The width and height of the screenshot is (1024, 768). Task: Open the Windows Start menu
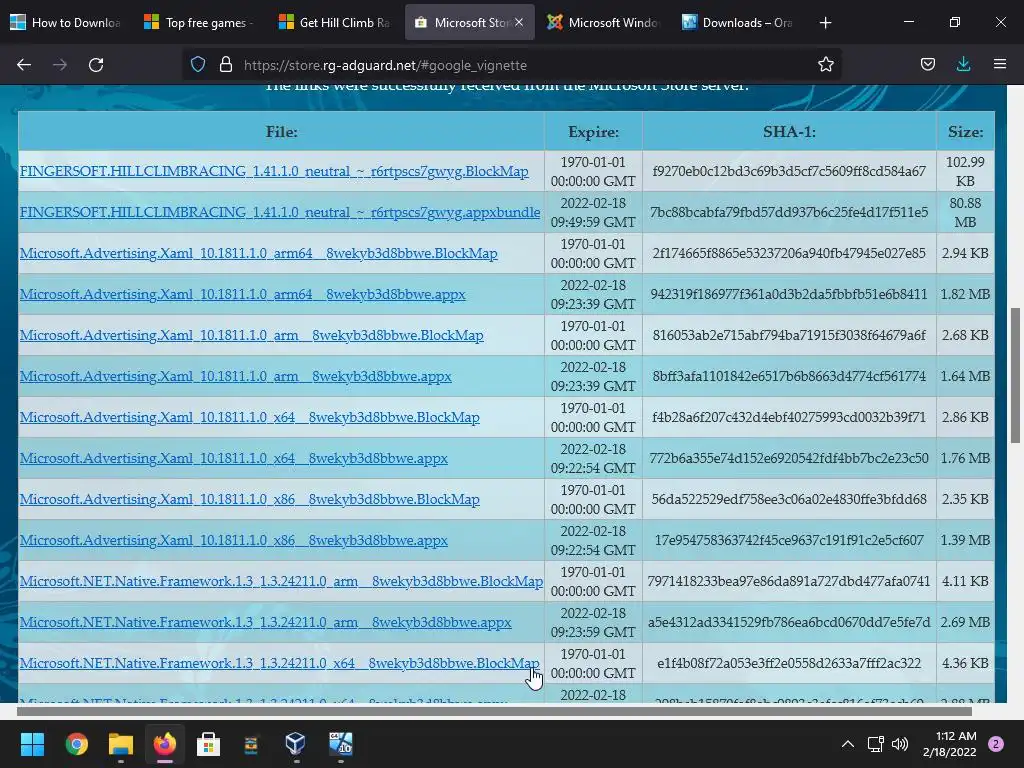point(32,744)
